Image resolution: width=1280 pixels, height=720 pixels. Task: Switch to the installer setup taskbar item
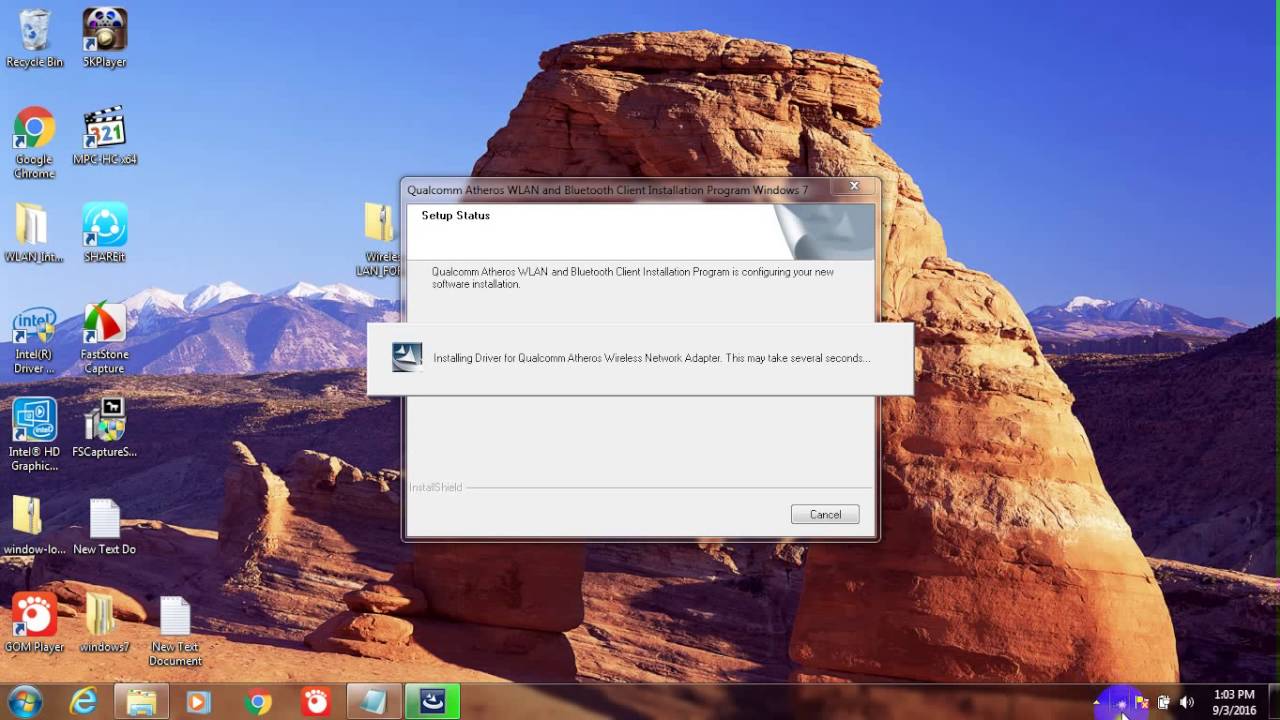coord(374,702)
